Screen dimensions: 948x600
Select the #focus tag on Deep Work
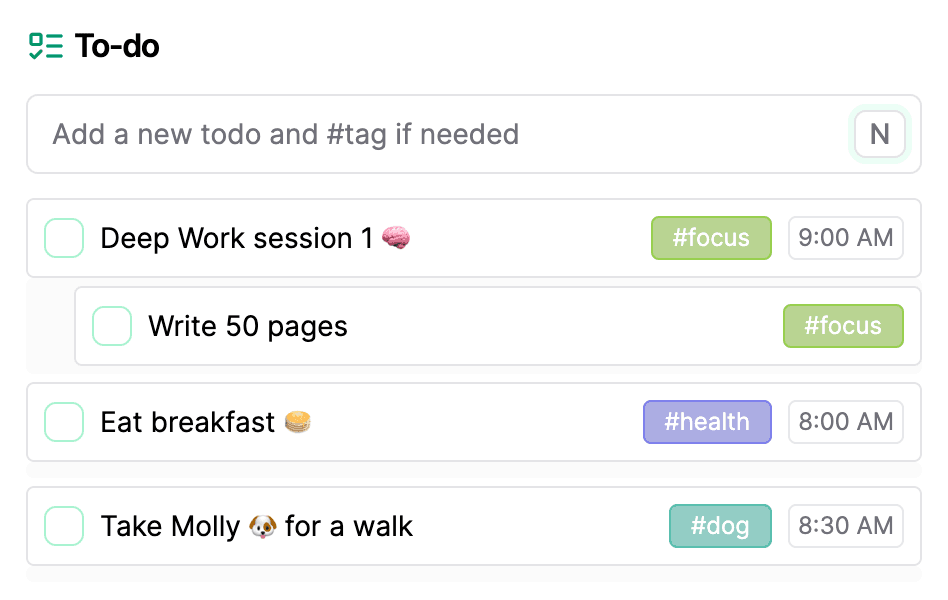click(x=711, y=238)
